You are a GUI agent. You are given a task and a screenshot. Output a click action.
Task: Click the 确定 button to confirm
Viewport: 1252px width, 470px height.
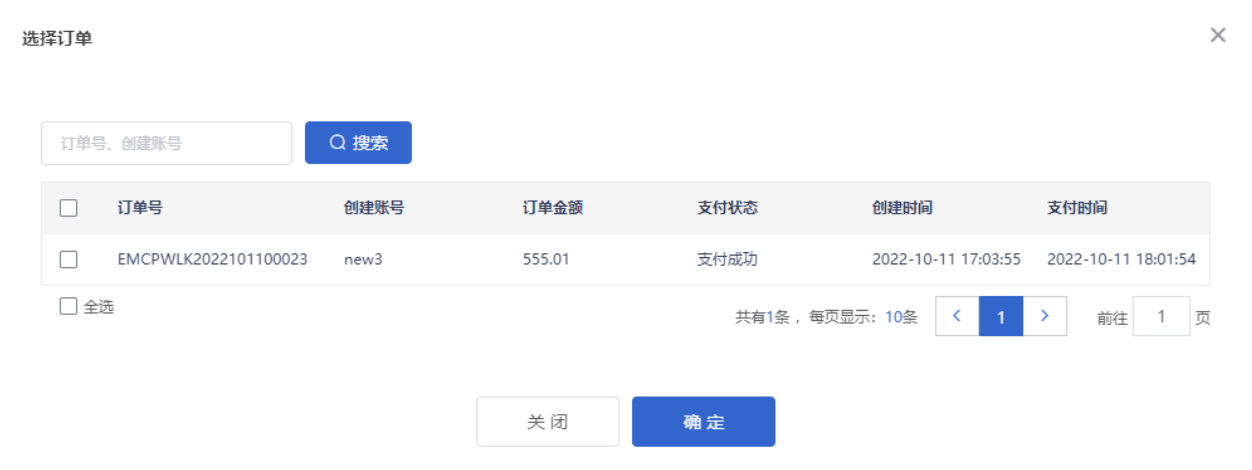pyautogui.click(x=703, y=422)
